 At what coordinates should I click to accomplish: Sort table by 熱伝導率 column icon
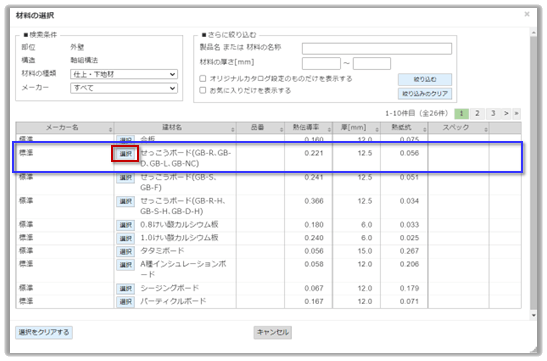click(x=329, y=129)
